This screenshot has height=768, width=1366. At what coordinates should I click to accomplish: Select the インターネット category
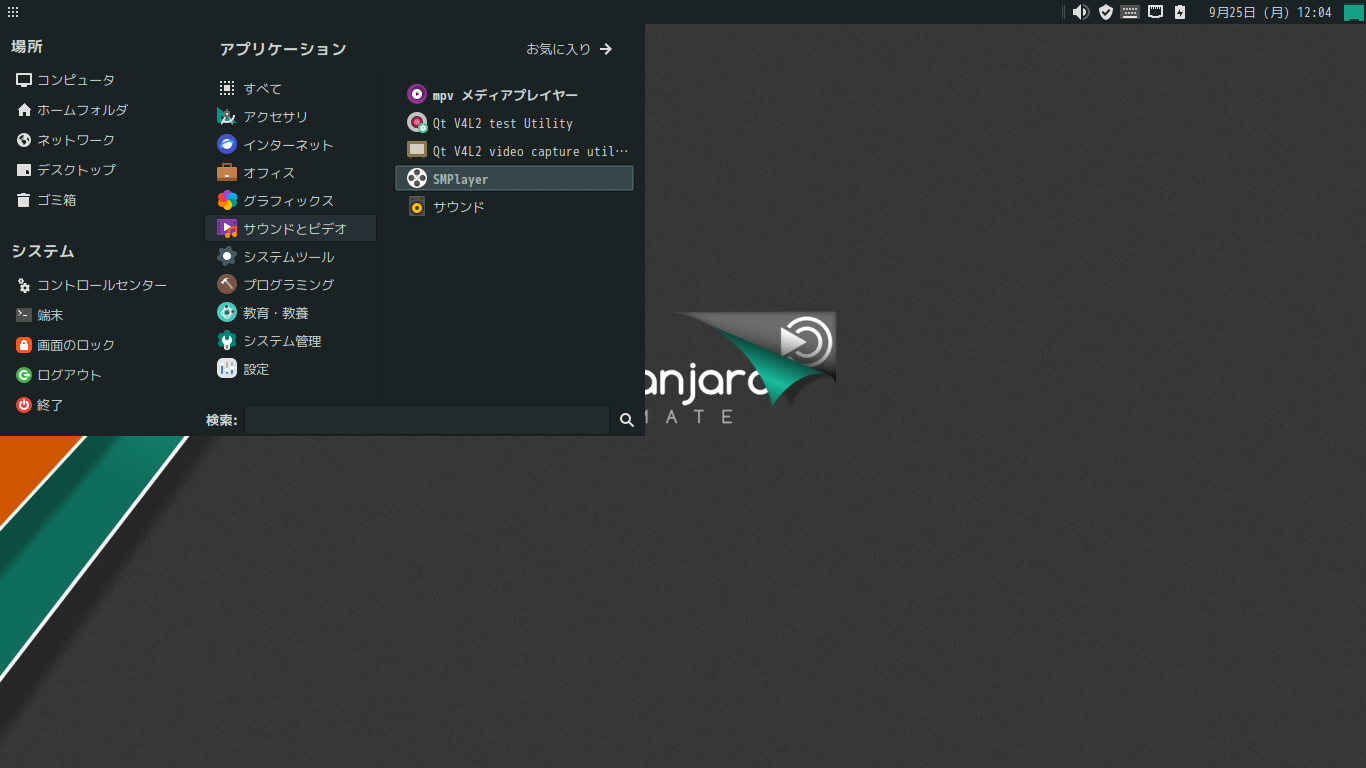coord(290,144)
